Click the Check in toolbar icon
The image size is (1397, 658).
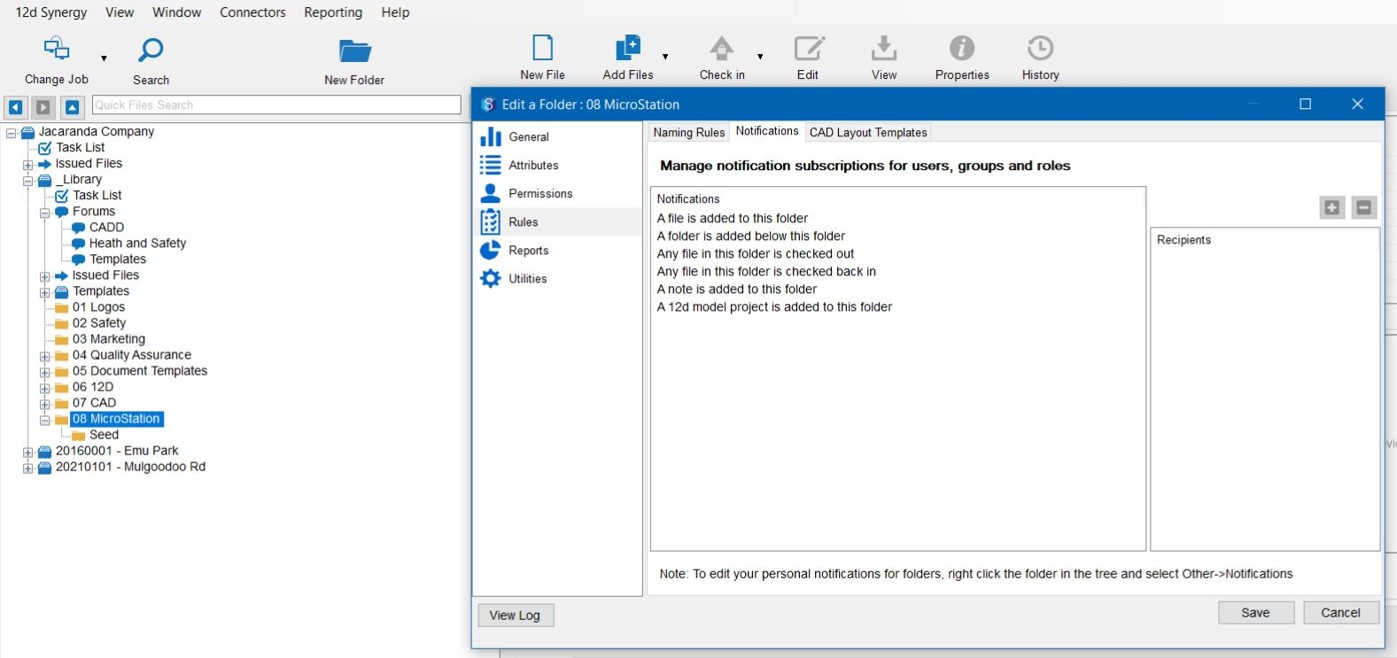[721, 49]
